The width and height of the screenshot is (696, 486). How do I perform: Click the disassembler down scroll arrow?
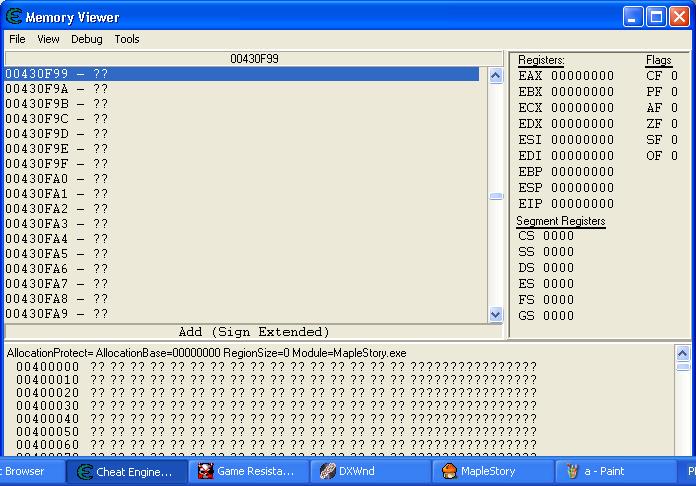pyautogui.click(x=495, y=315)
